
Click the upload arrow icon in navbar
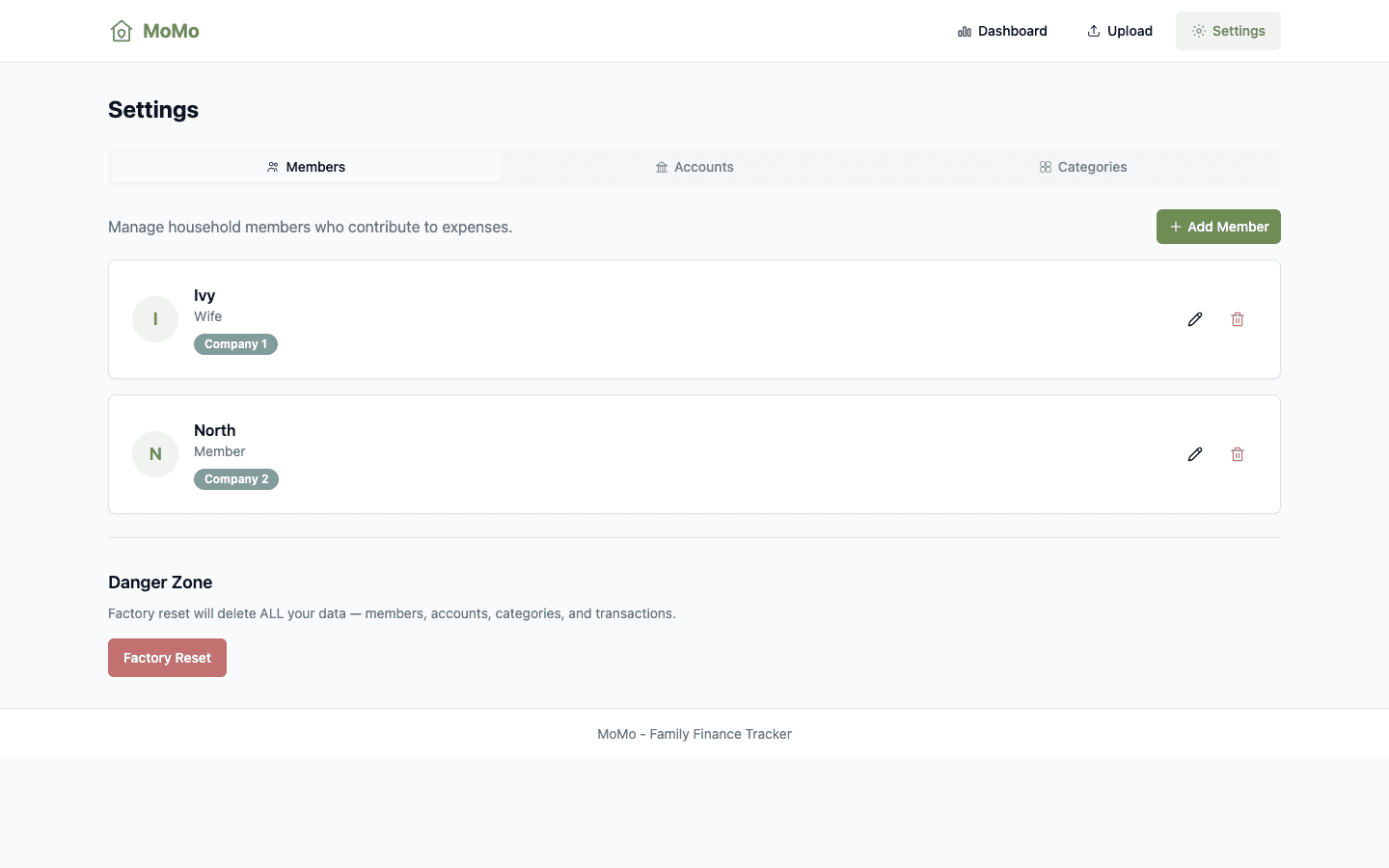click(x=1093, y=30)
